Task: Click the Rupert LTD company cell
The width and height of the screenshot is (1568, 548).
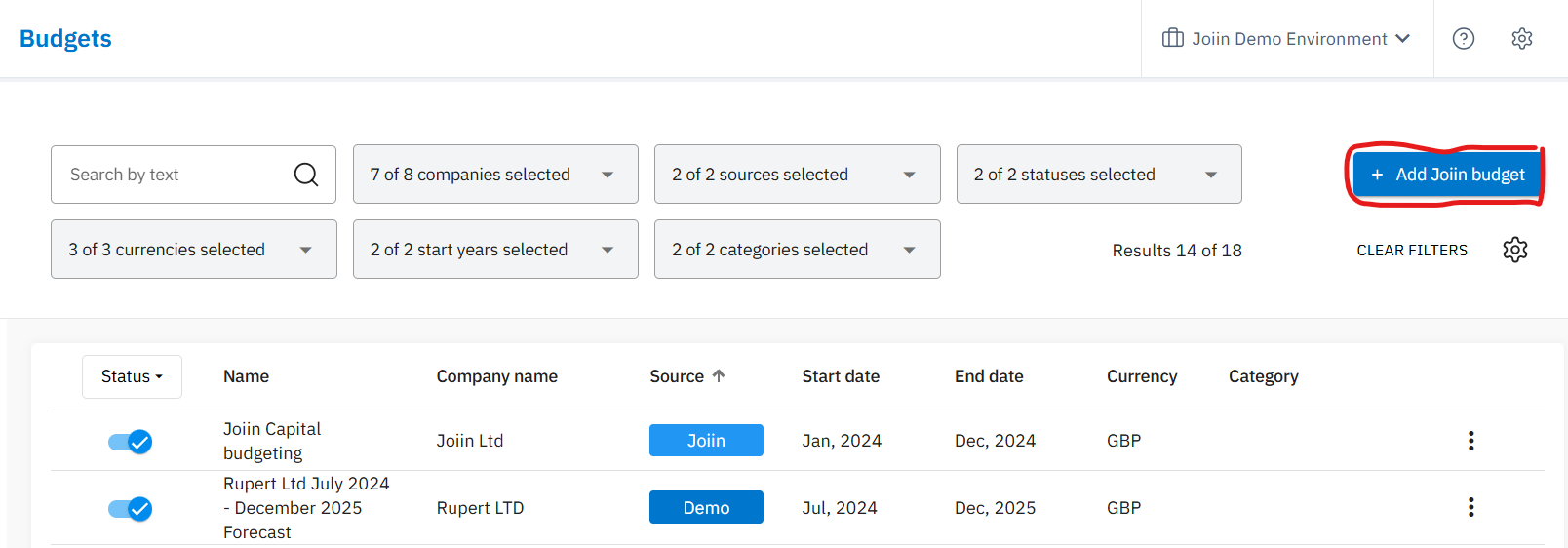Action: [x=480, y=508]
